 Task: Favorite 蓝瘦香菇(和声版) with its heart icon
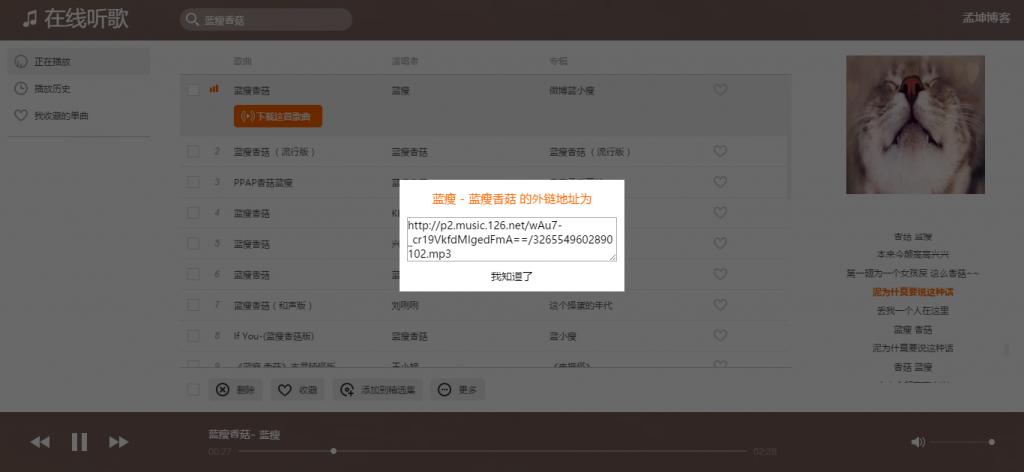tap(720, 305)
